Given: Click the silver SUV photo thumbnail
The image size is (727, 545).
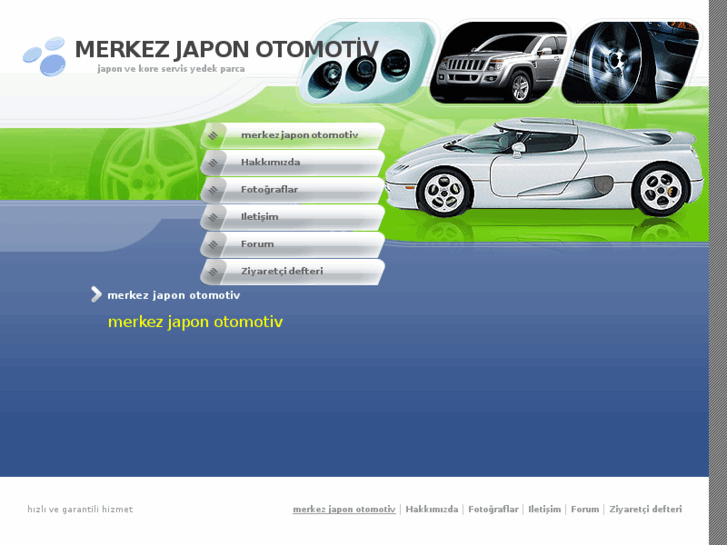Looking at the screenshot, I should coord(498,63).
